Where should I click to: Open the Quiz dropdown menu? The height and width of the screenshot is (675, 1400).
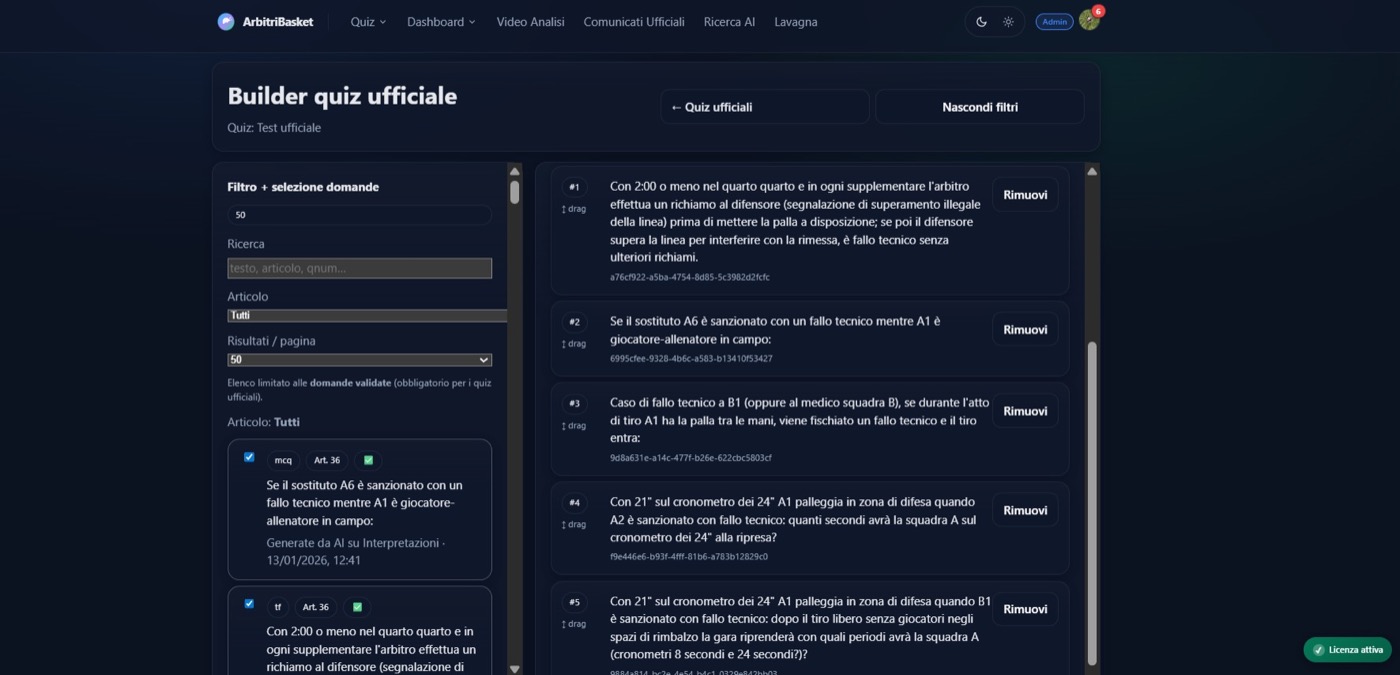tap(368, 21)
